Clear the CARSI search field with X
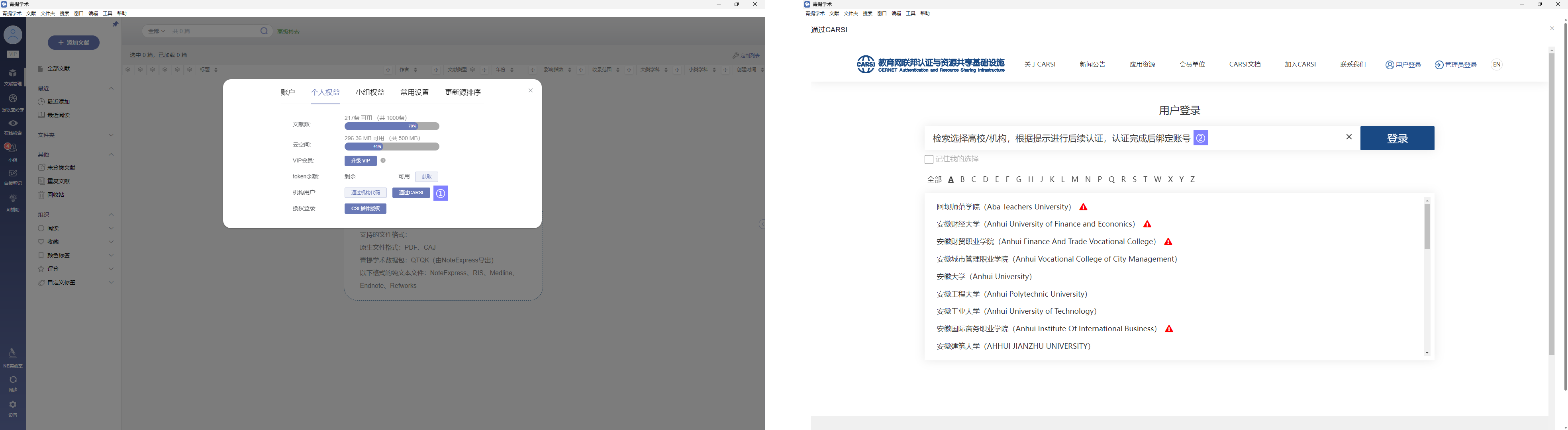Image resolution: width=1568 pixels, height=430 pixels. [1348, 137]
